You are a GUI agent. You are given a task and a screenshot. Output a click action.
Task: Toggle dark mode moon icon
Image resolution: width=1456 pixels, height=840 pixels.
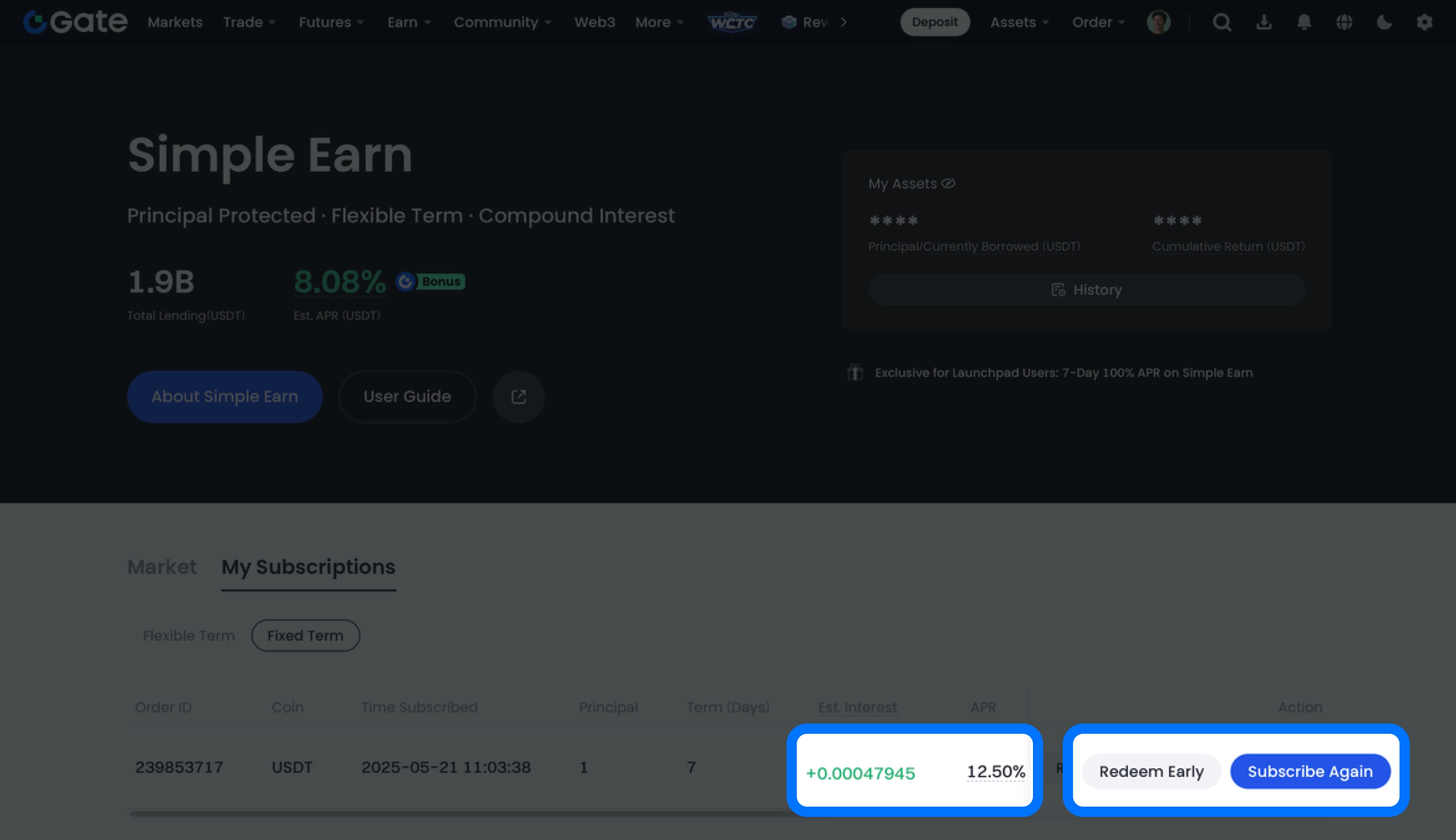(1384, 23)
